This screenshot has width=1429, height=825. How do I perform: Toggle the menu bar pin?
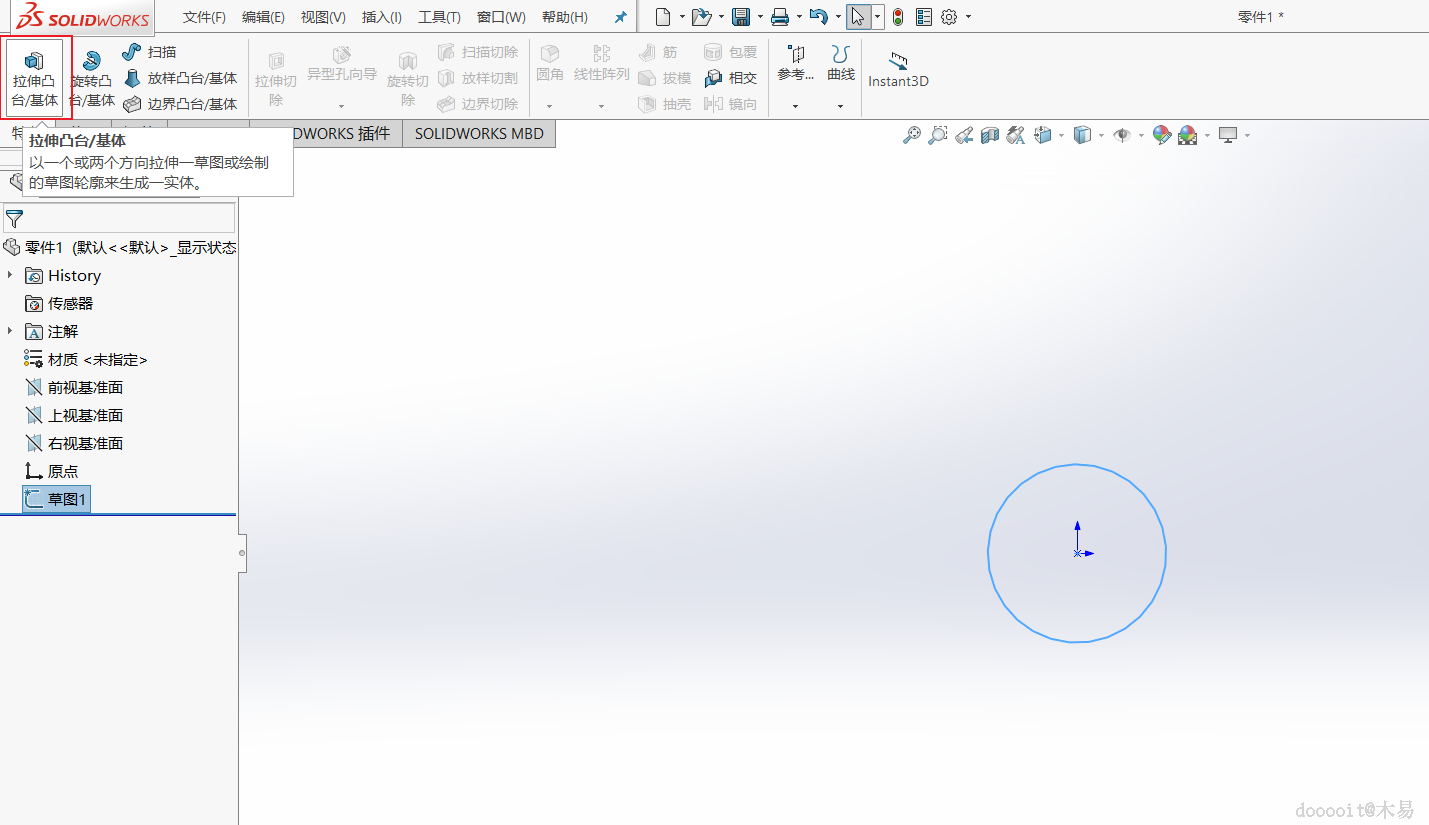click(620, 17)
